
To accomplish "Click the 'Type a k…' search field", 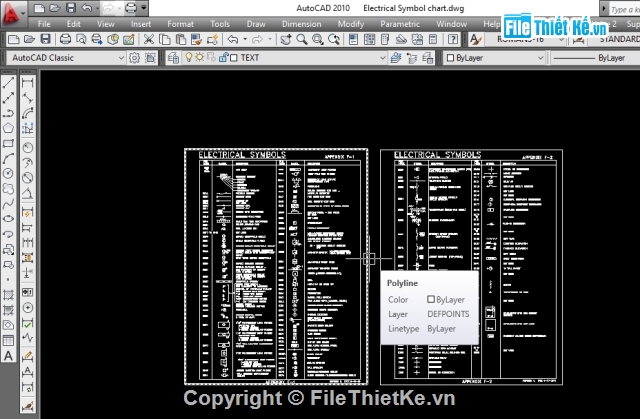I will [x=624, y=9].
